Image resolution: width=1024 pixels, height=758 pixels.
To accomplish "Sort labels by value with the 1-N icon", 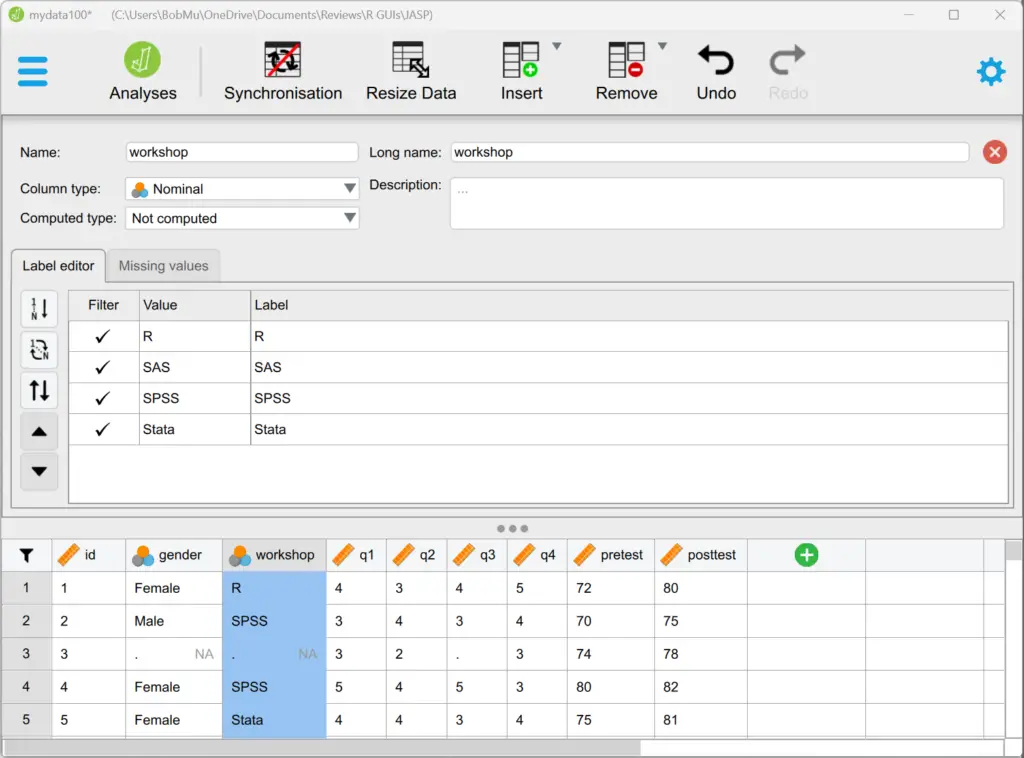I will [x=39, y=309].
